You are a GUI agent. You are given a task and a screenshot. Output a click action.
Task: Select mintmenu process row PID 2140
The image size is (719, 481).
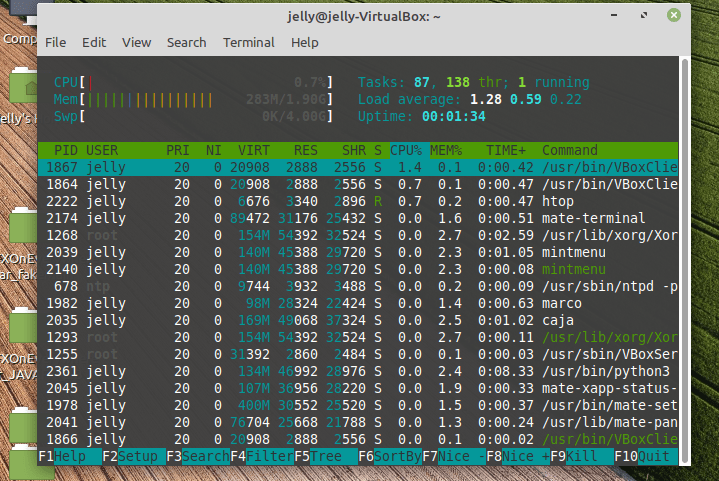click(358, 269)
